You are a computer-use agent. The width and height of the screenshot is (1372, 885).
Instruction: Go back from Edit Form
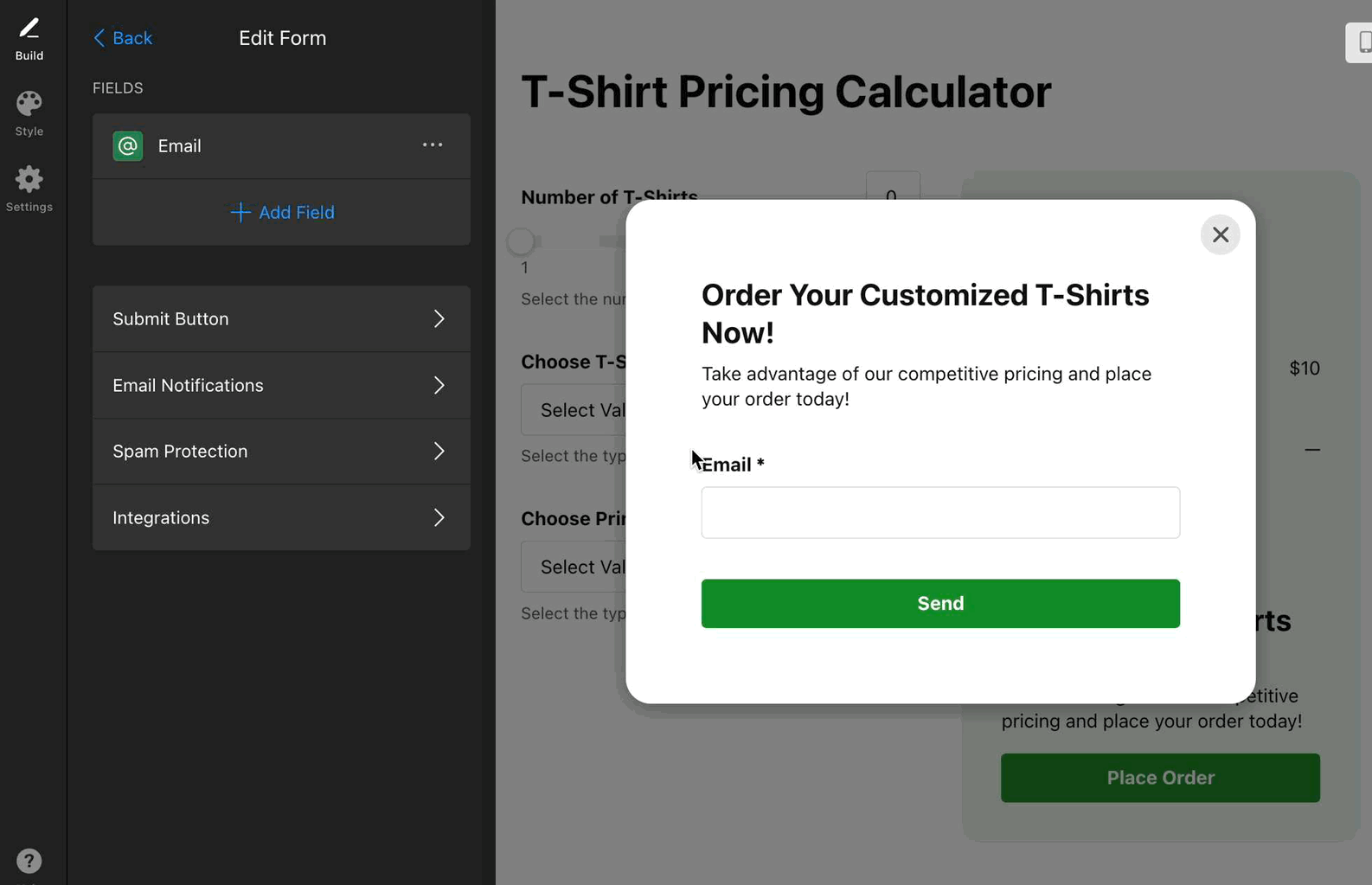click(x=123, y=38)
